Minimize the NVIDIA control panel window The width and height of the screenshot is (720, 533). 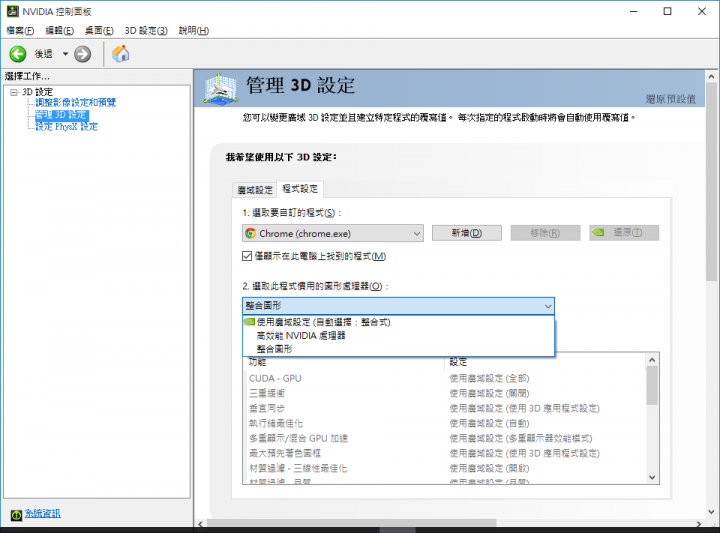634,11
